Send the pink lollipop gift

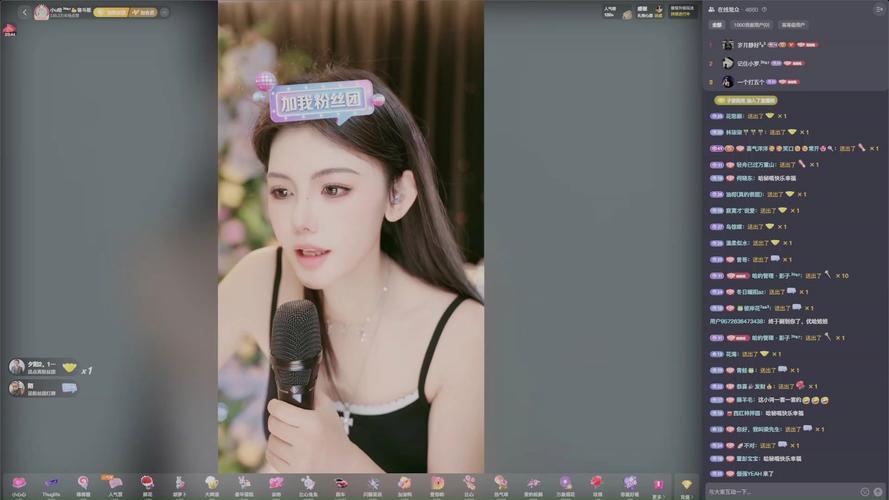83,486
